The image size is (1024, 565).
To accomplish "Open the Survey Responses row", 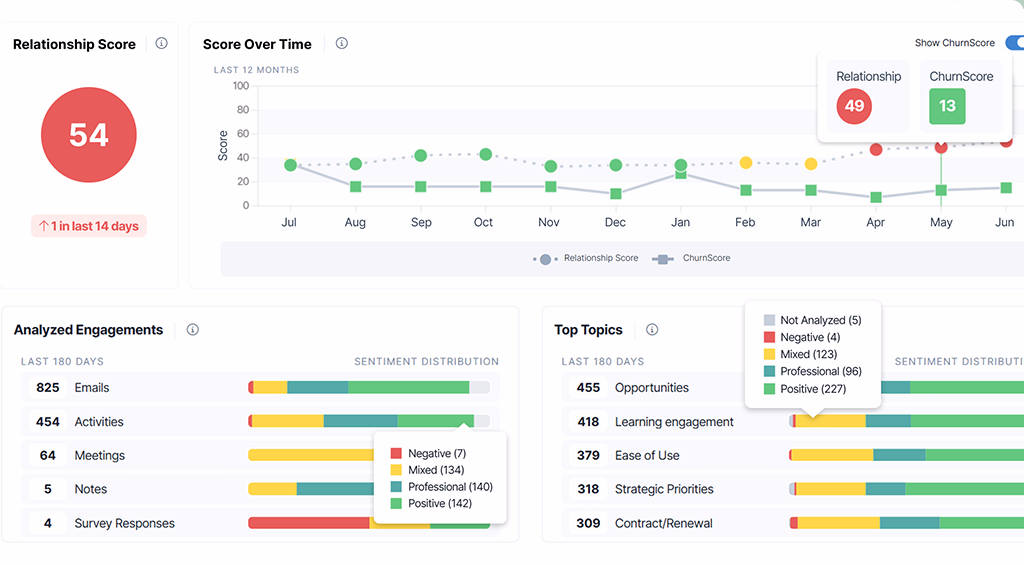I will (124, 524).
